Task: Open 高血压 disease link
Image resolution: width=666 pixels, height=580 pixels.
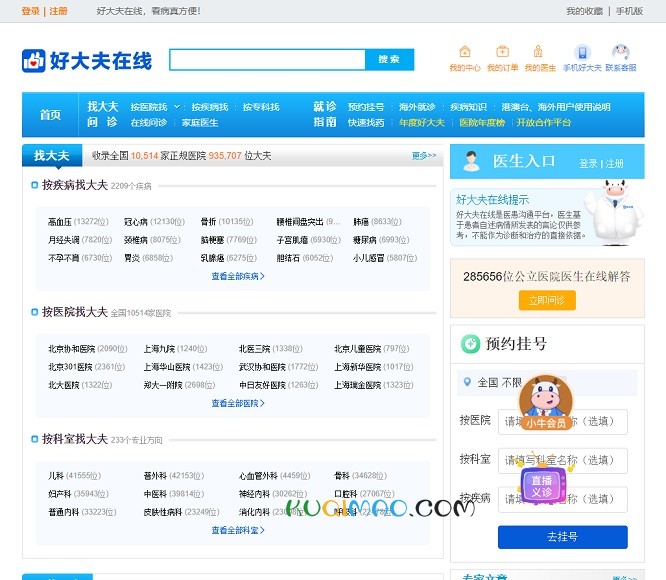Action: 59,222
